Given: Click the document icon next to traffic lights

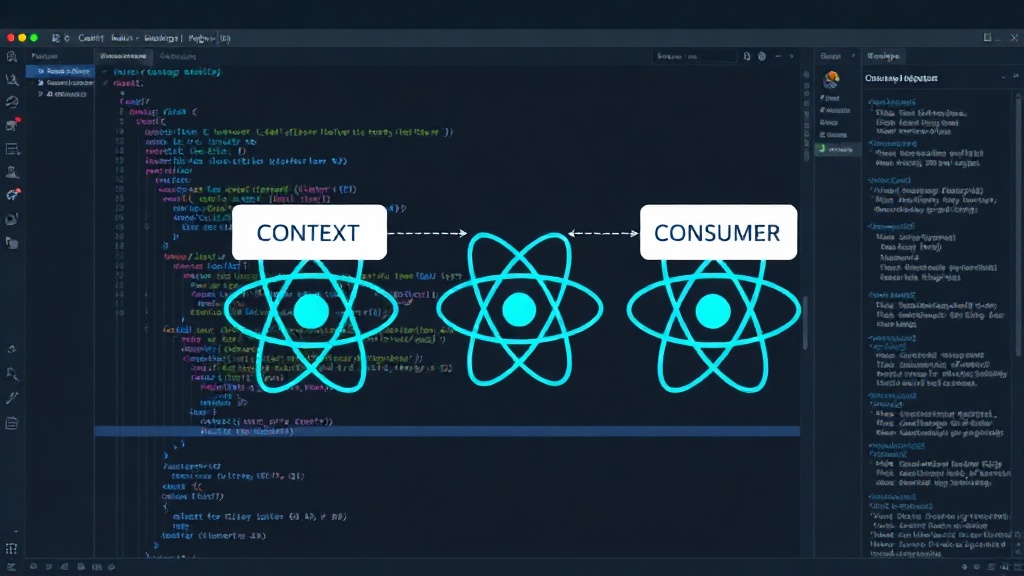Looking at the screenshot, I should coord(56,39).
